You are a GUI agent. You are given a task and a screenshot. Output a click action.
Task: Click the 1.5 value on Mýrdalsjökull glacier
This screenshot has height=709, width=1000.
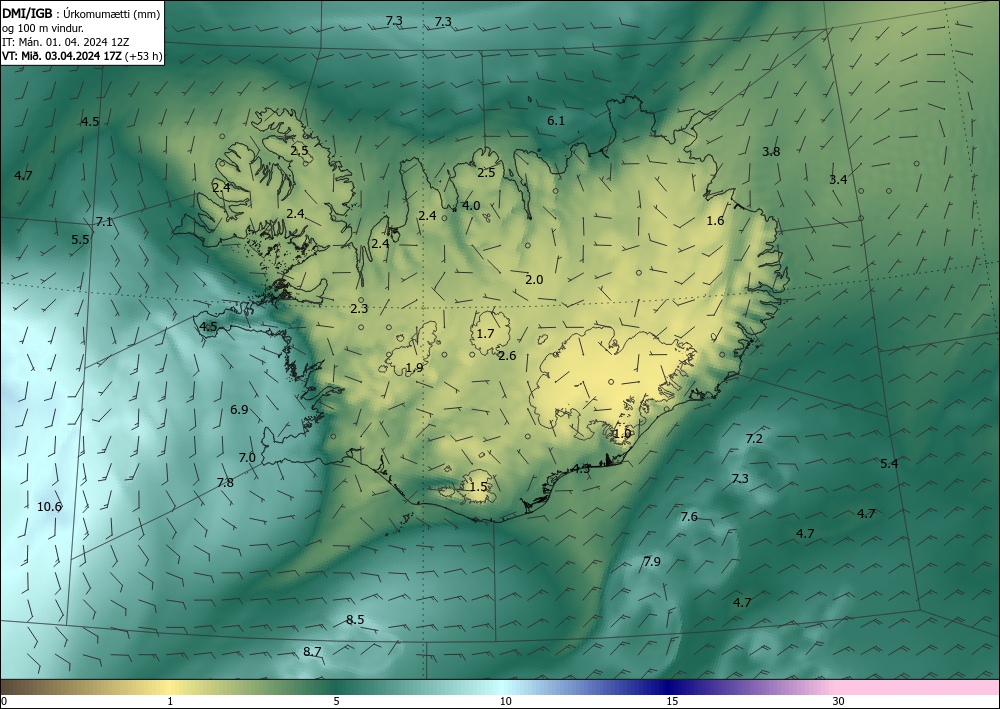click(478, 487)
